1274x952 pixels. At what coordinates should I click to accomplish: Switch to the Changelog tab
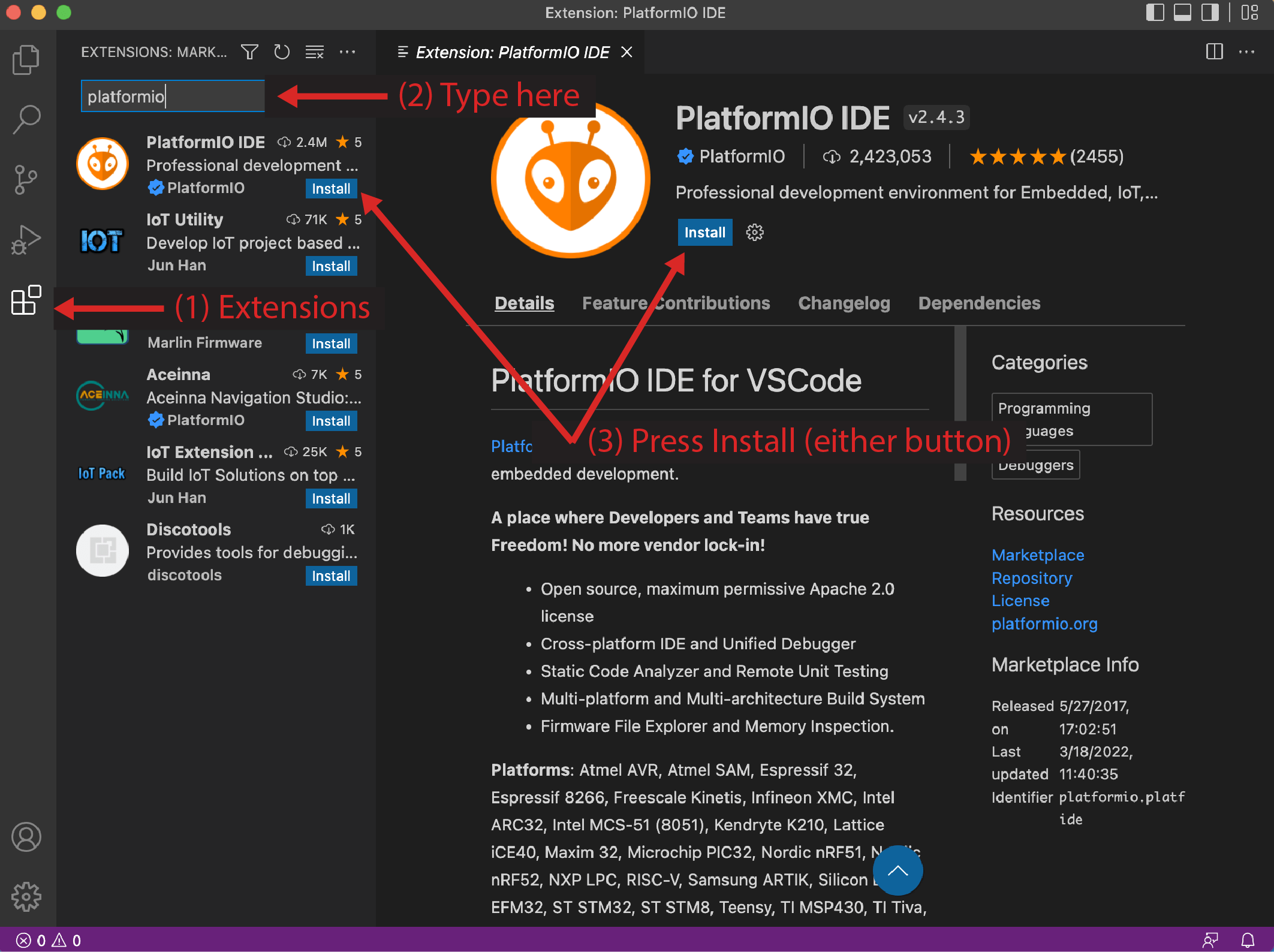pos(844,303)
